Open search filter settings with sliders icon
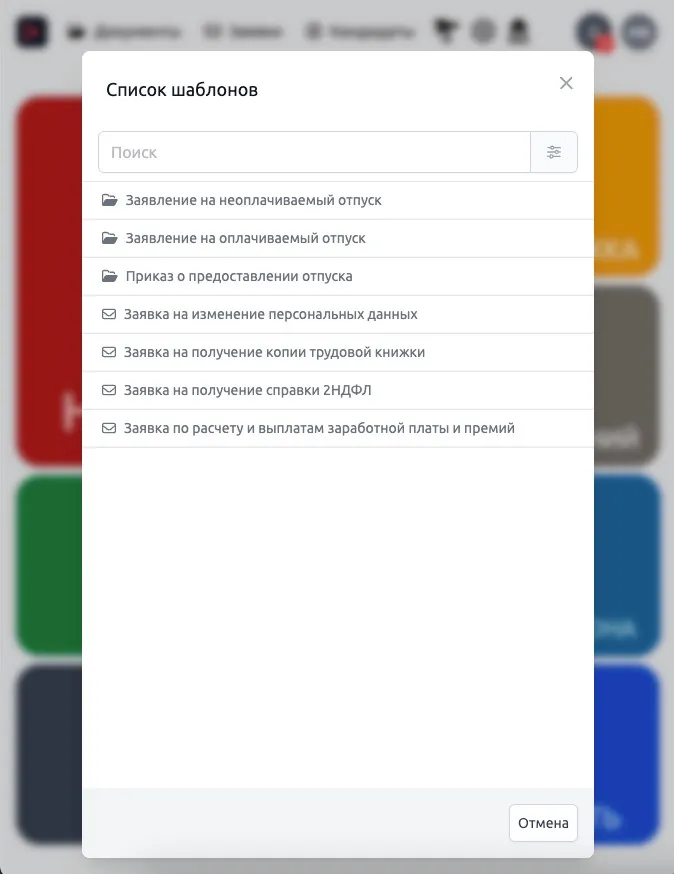674x874 pixels. (554, 153)
